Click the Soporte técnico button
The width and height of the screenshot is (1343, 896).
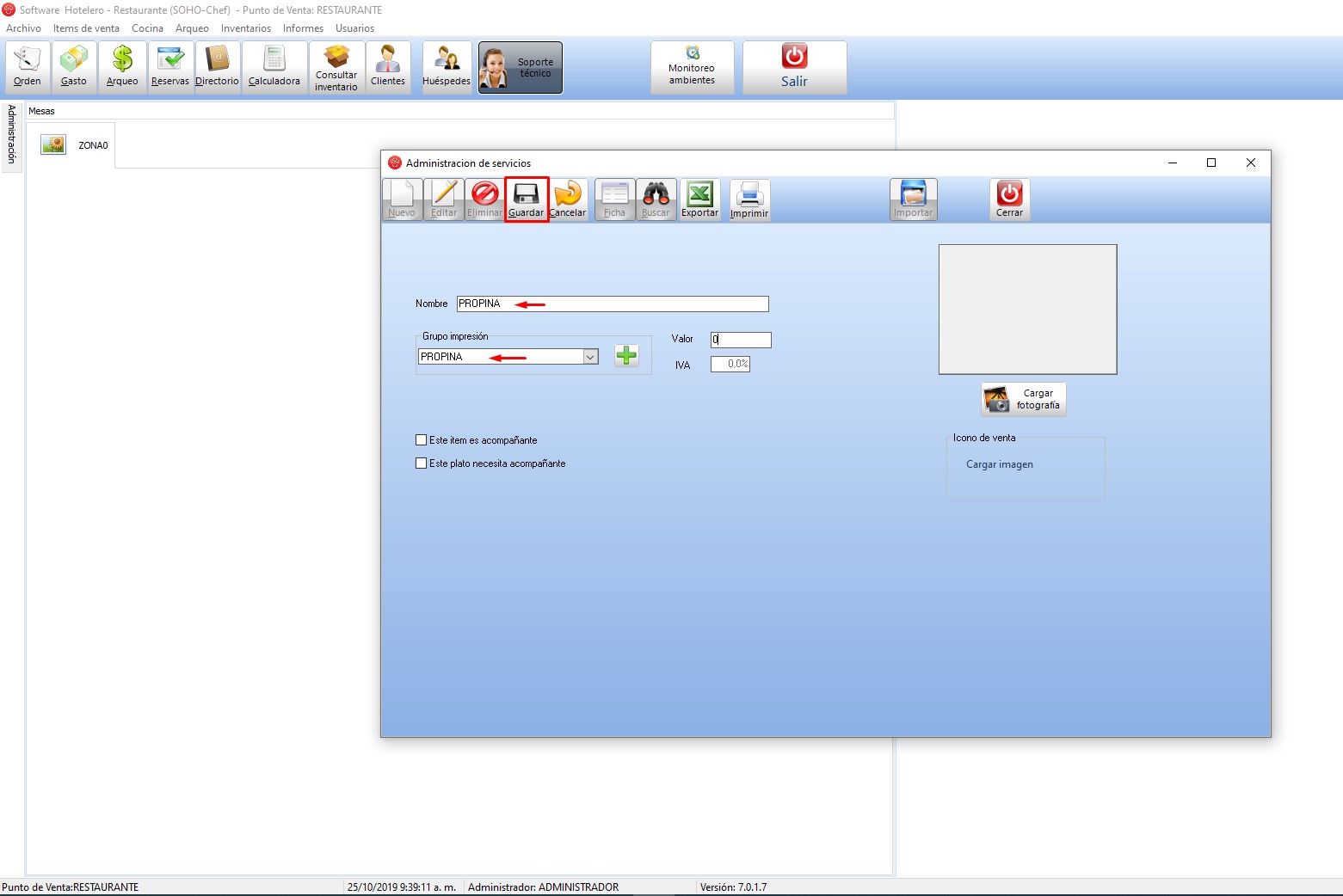(x=521, y=68)
